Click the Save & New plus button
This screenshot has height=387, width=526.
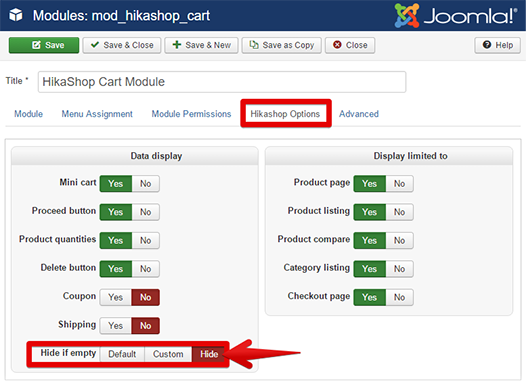201,45
